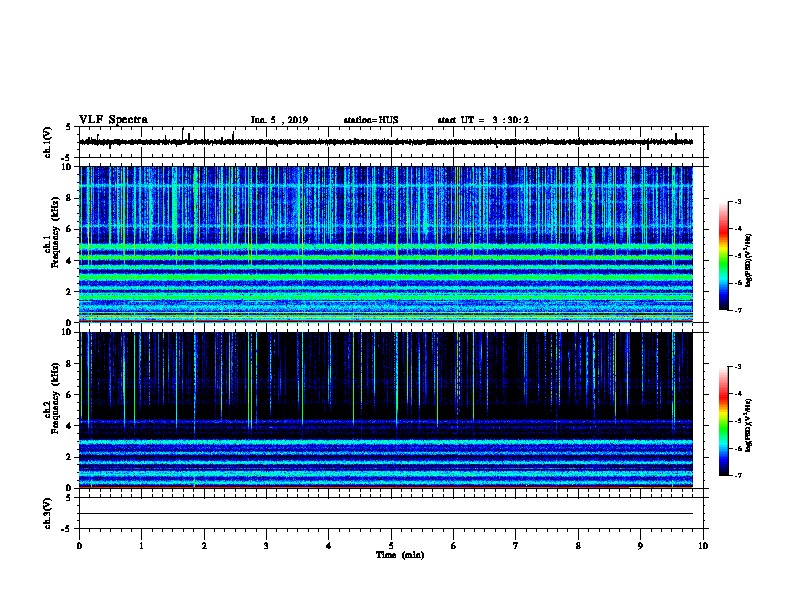This screenshot has height=612, width=792.
Task: Click time axis tick label "4"
Action: (329, 546)
